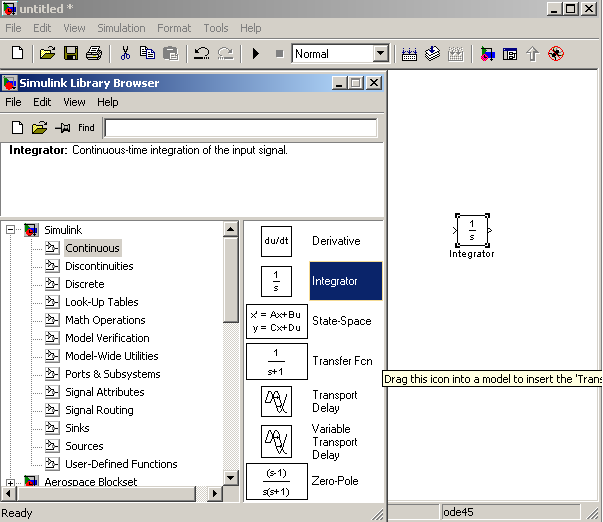Stop simulation with the square stop button

click(x=280, y=53)
